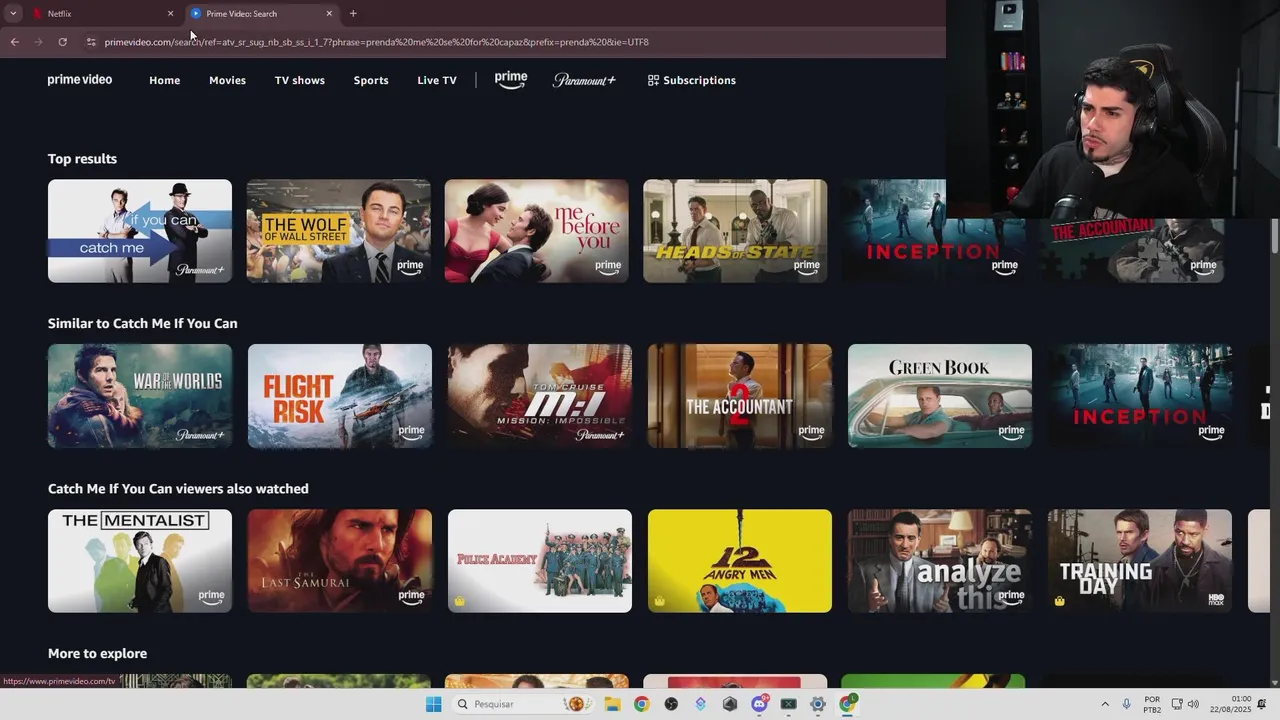Open the network icon in system tray
This screenshot has width=1280, height=720.
coord(1177,704)
